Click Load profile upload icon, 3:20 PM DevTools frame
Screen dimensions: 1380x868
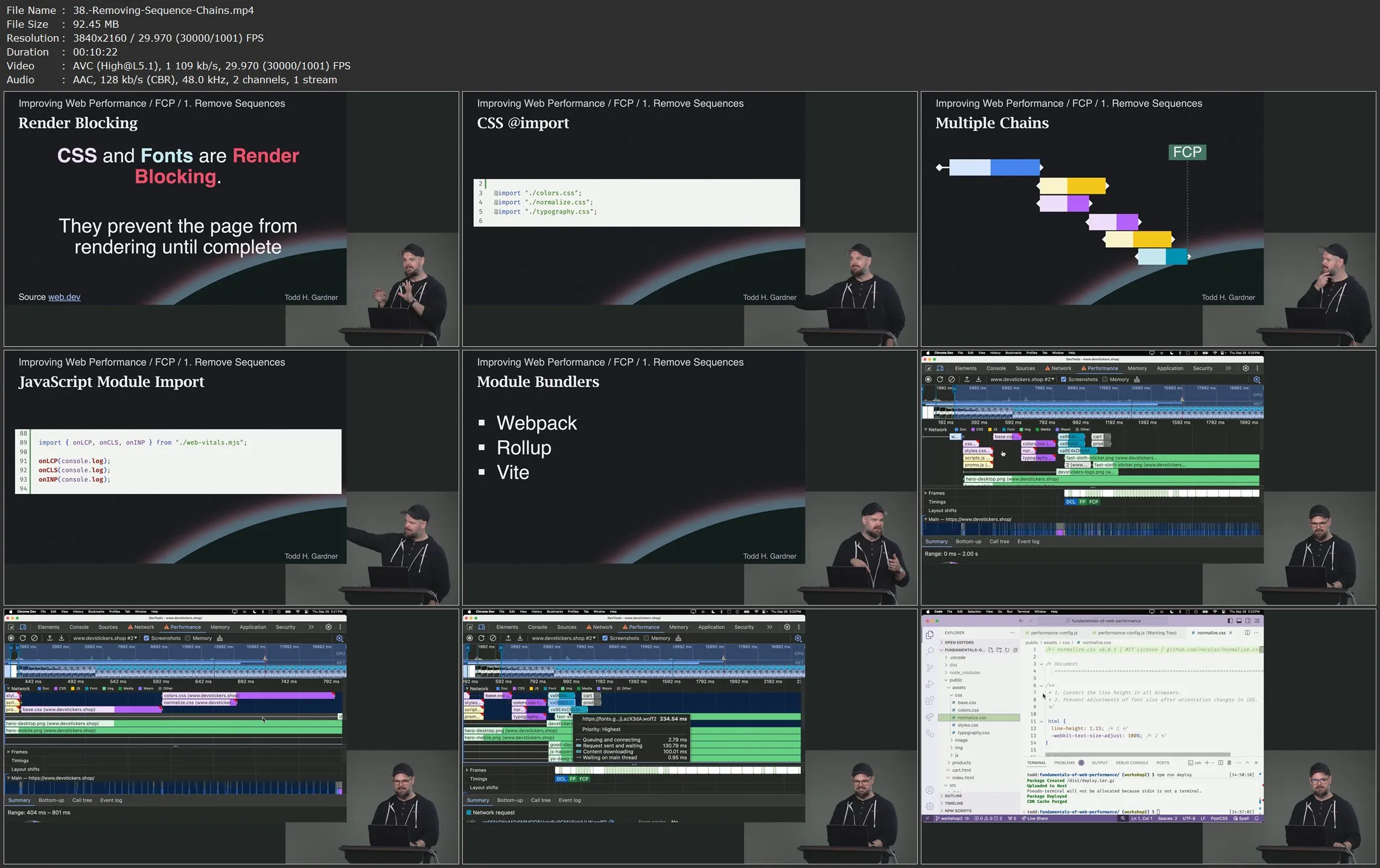pos(967,379)
